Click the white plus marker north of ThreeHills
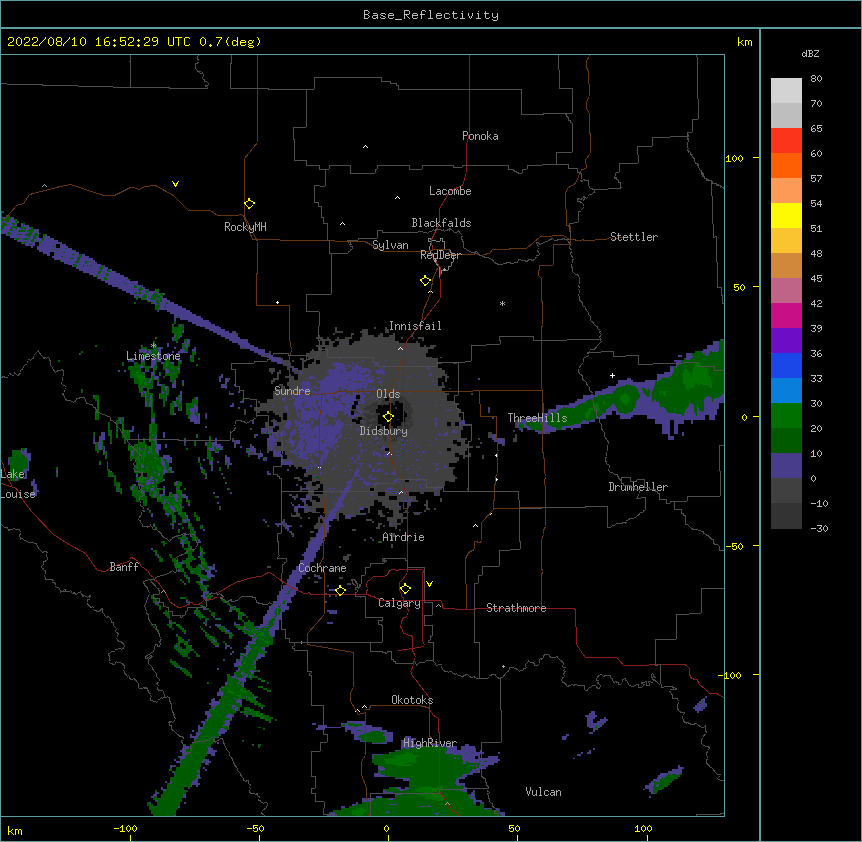This screenshot has width=862, height=842. click(612, 375)
